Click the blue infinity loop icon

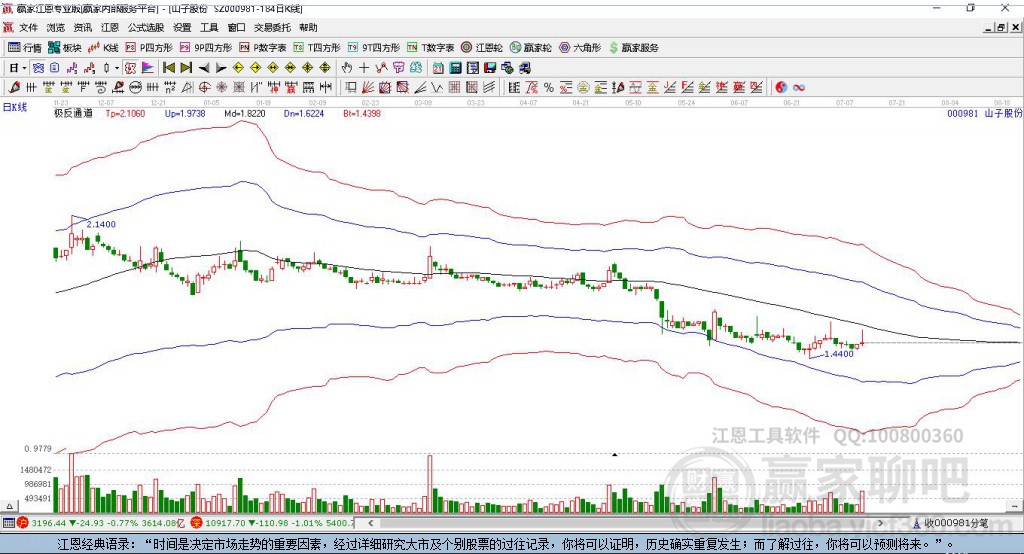[799, 88]
